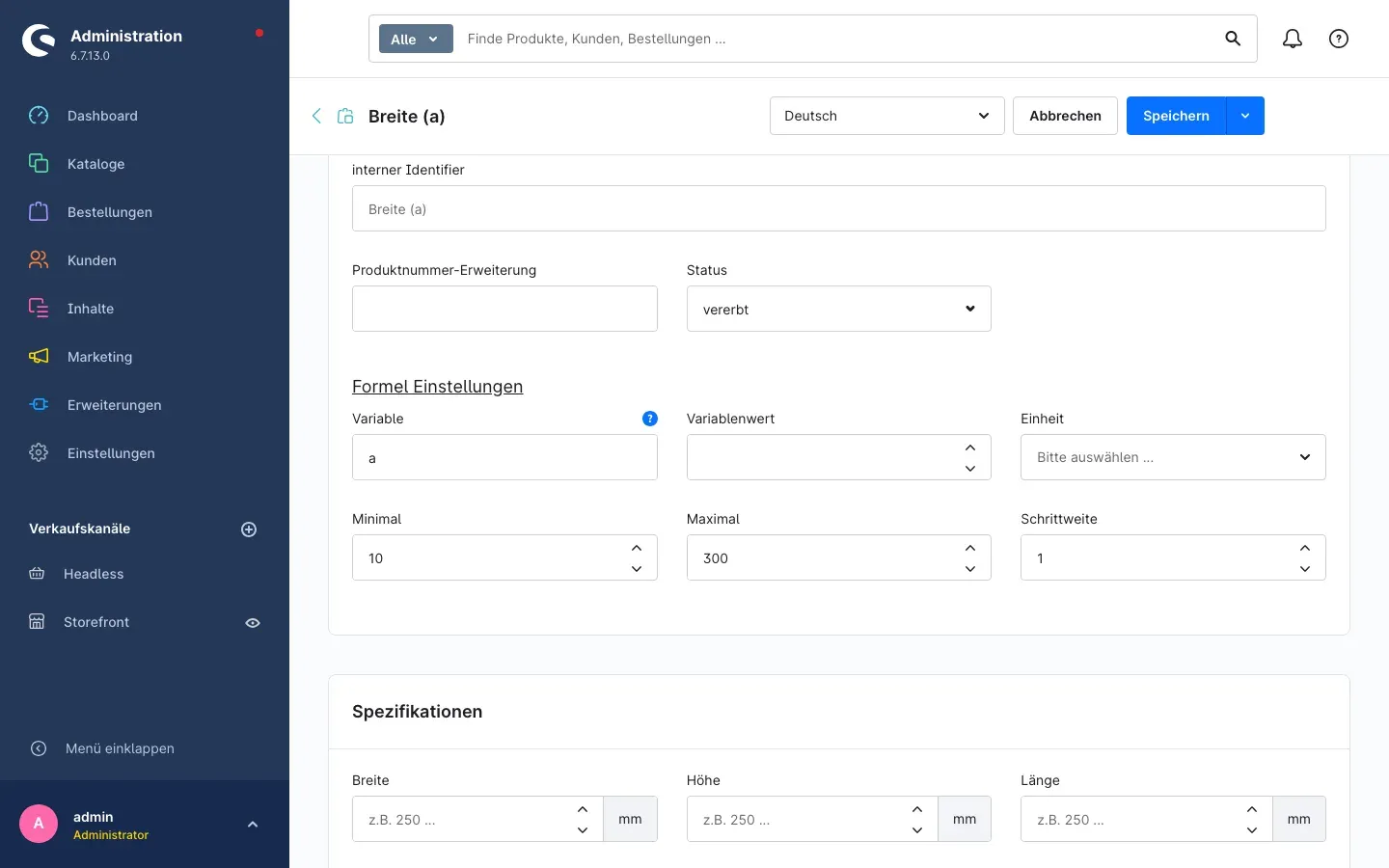Click the search magnifier icon
The width and height of the screenshot is (1389, 868).
pyautogui.click(x=1233, y=39)
